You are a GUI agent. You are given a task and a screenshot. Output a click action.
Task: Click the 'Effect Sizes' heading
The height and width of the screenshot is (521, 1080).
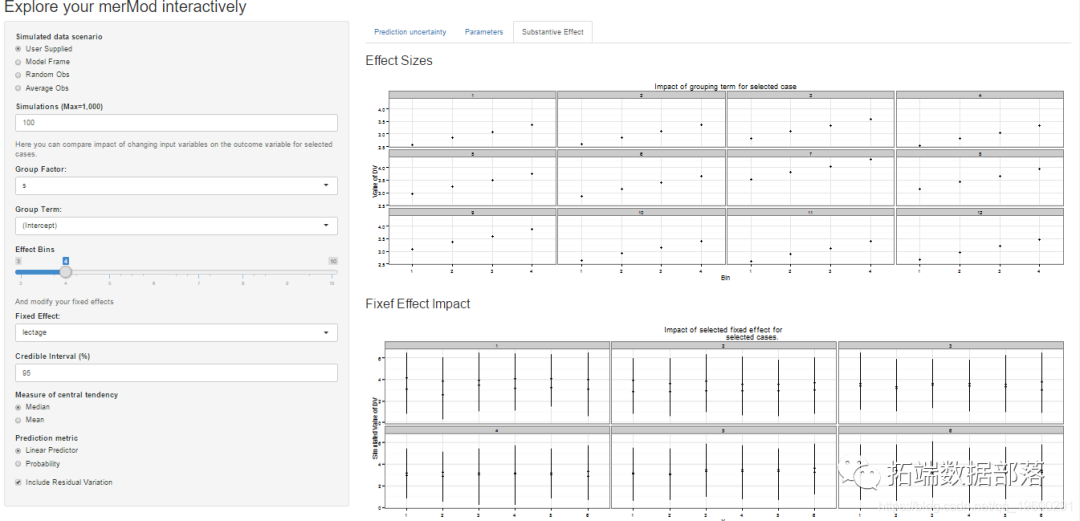[399, 61]
